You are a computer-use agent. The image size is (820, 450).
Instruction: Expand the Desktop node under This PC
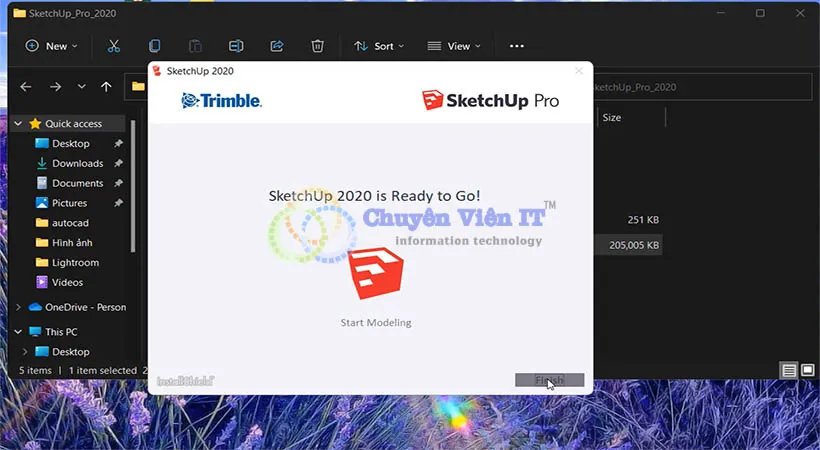pyautogui.click(x=25, y=352)
